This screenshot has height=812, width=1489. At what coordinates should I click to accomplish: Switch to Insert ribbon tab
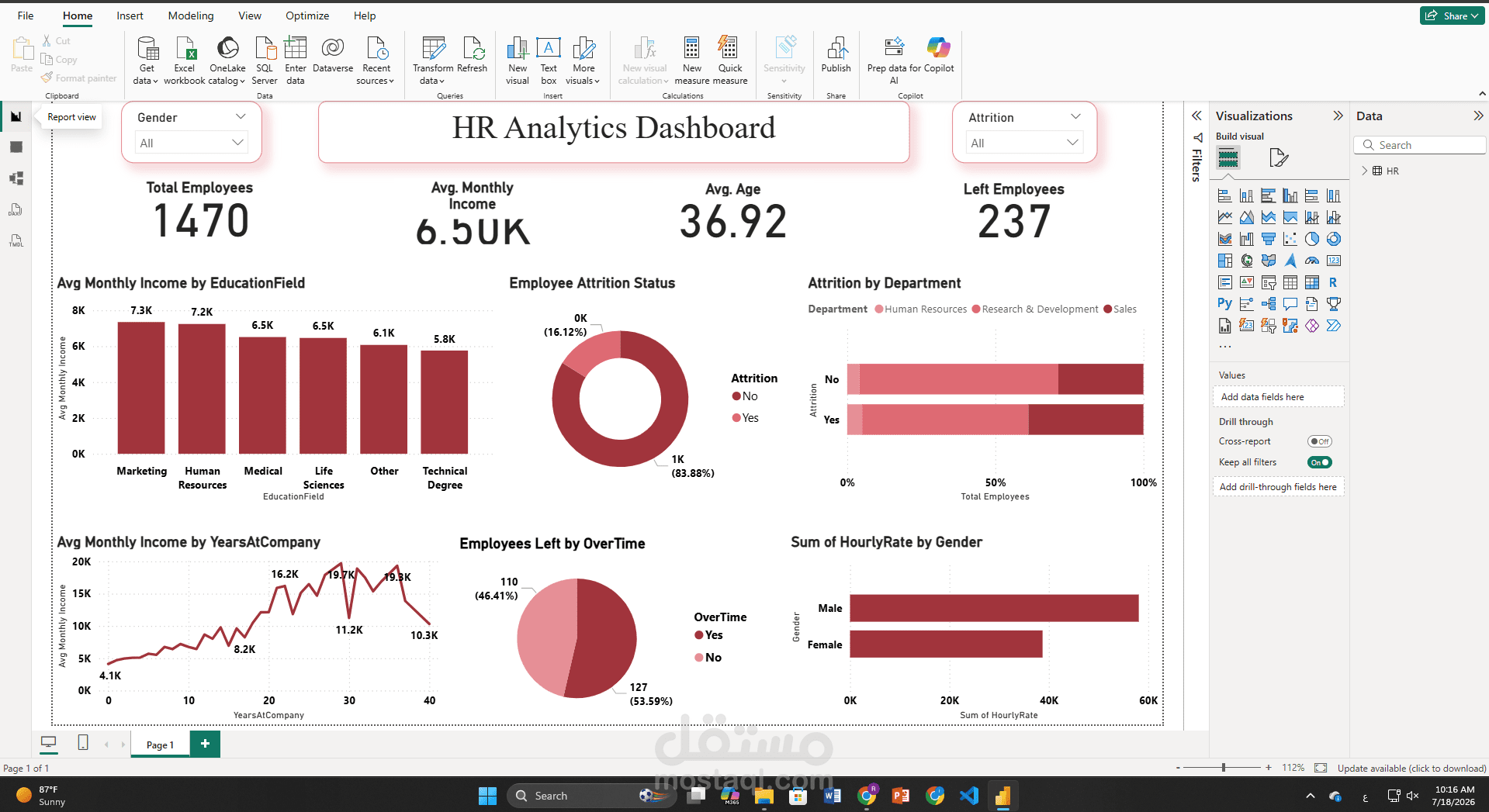click(x=130, y=16)
